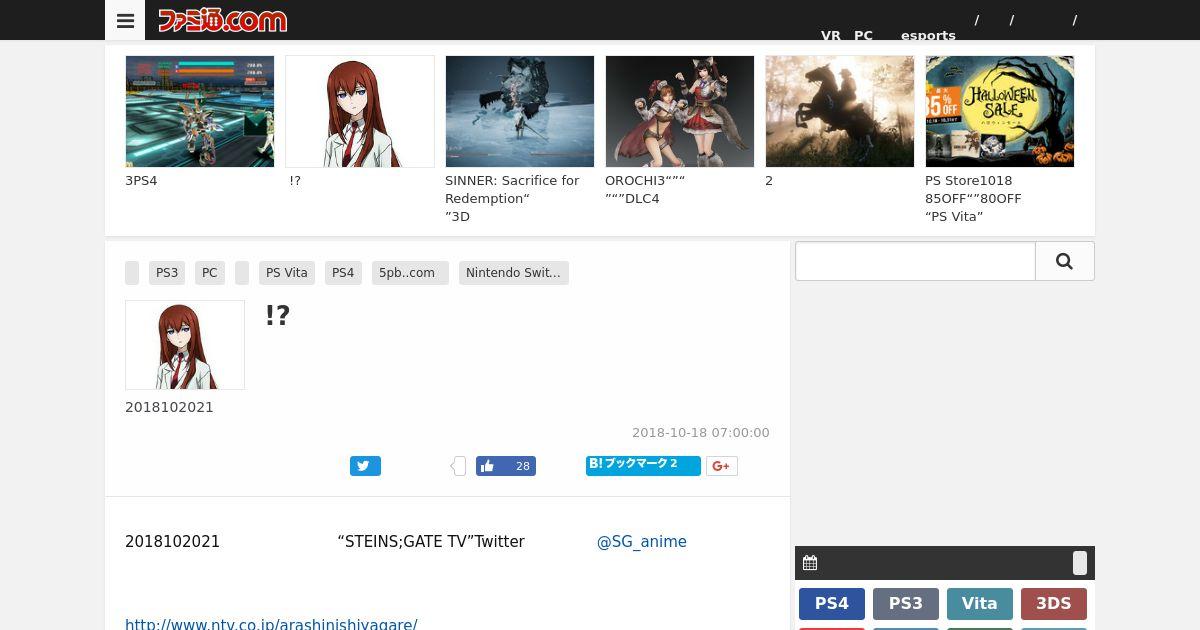Open the SINNER: Sacrifice for Redemption thumbnail
This screenshot has height=630, width=1200.
520,111
